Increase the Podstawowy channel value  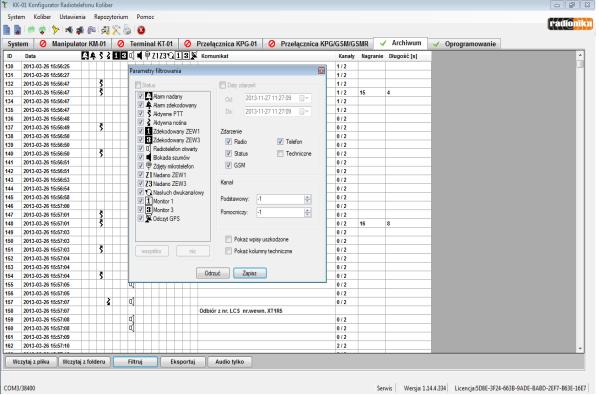coord(308,197)
